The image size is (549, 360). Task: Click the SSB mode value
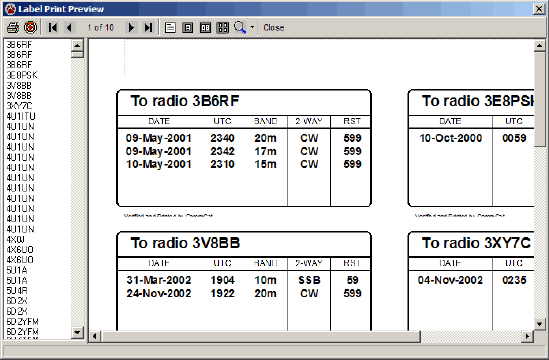tap(309, 280)
